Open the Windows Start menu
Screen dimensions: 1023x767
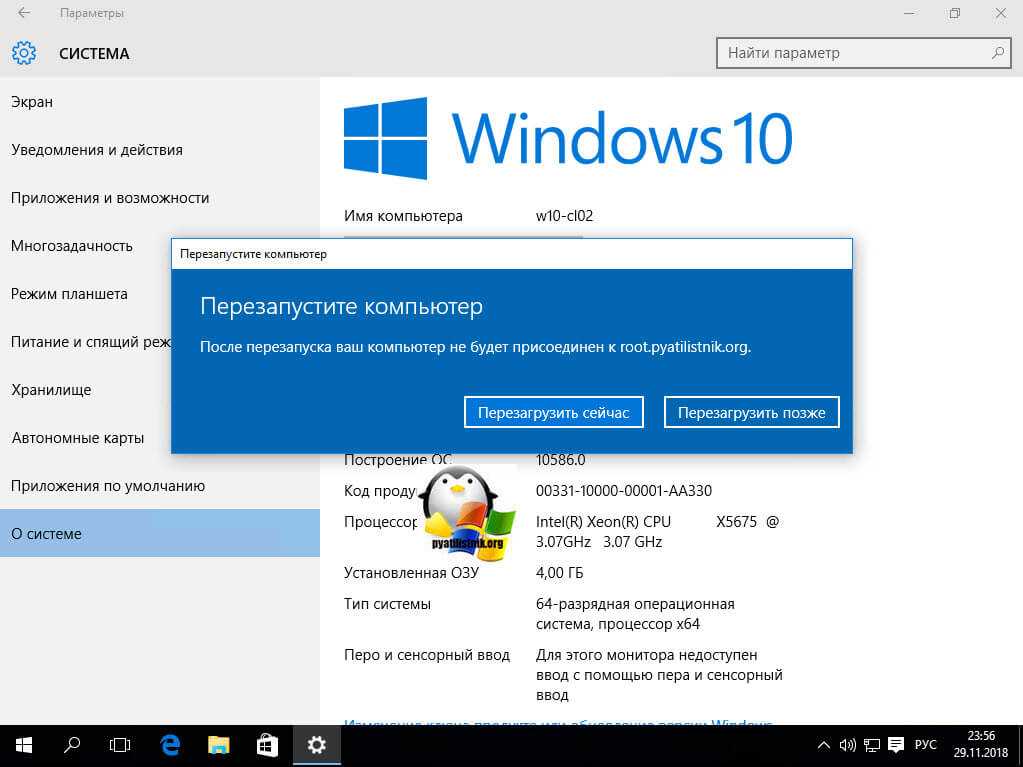point(23,744)
